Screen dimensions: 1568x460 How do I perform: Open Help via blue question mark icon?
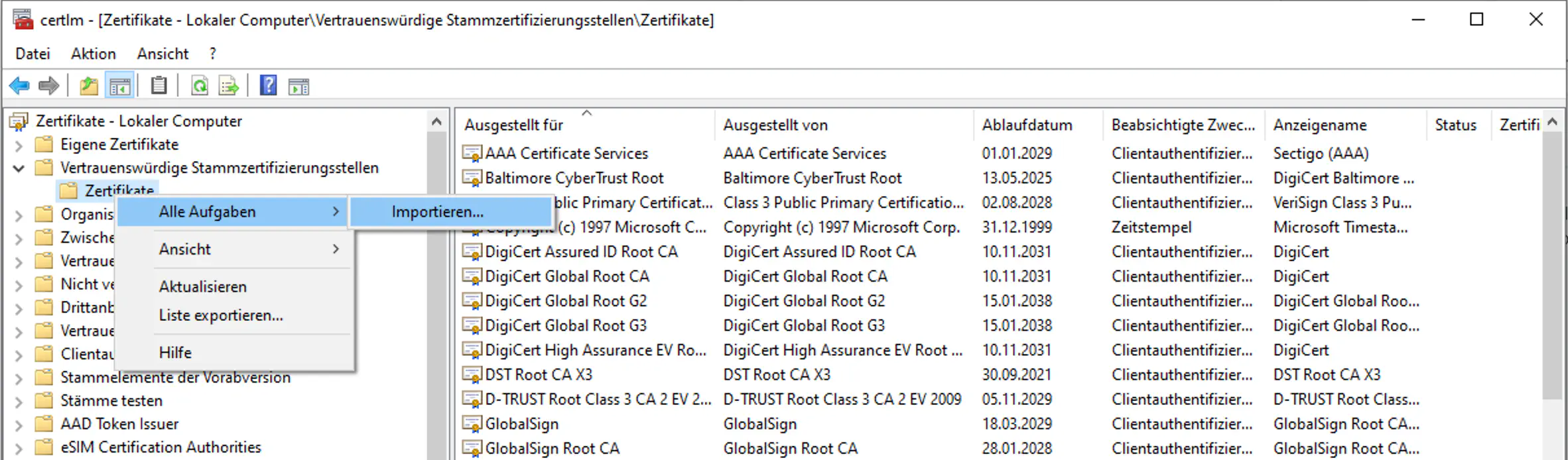pyautogui.click(x=268, y=86)
